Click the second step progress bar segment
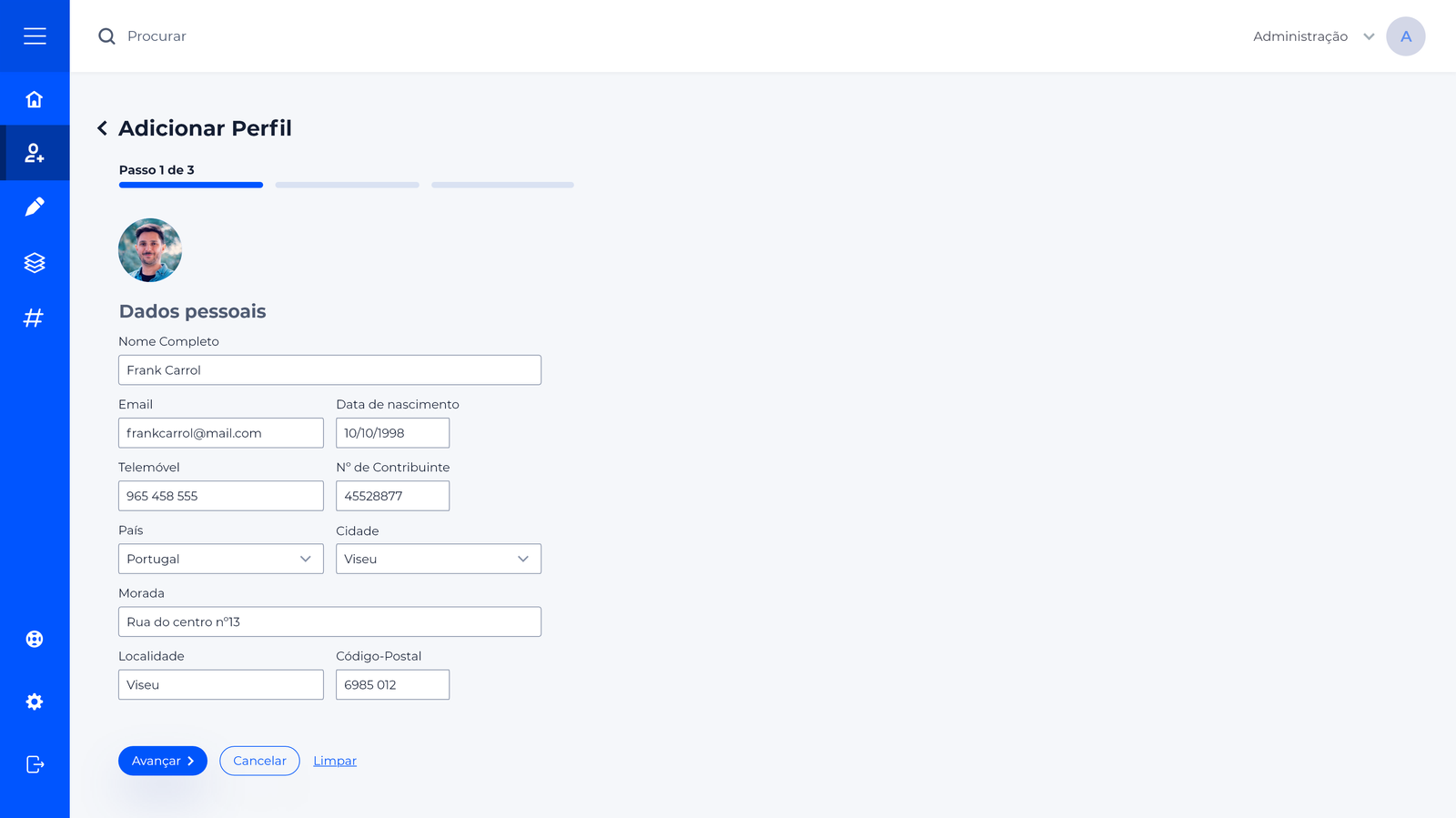The width and height of the screenshot is (1456, 818). click(x=347, y=185)
